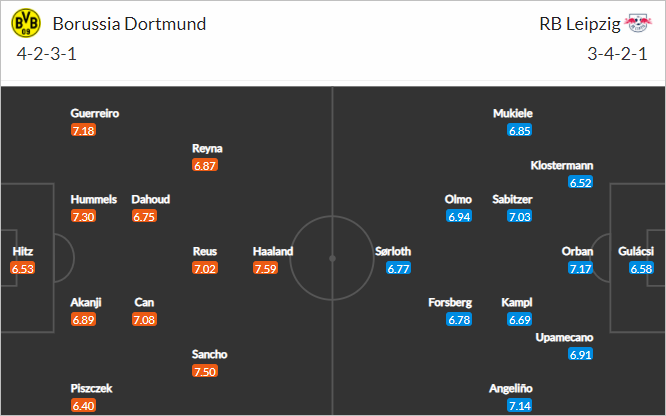Select Sancho's 7.50 rating badge
Viewport: 666px width, 416px height.
click(x=205, y=371)
